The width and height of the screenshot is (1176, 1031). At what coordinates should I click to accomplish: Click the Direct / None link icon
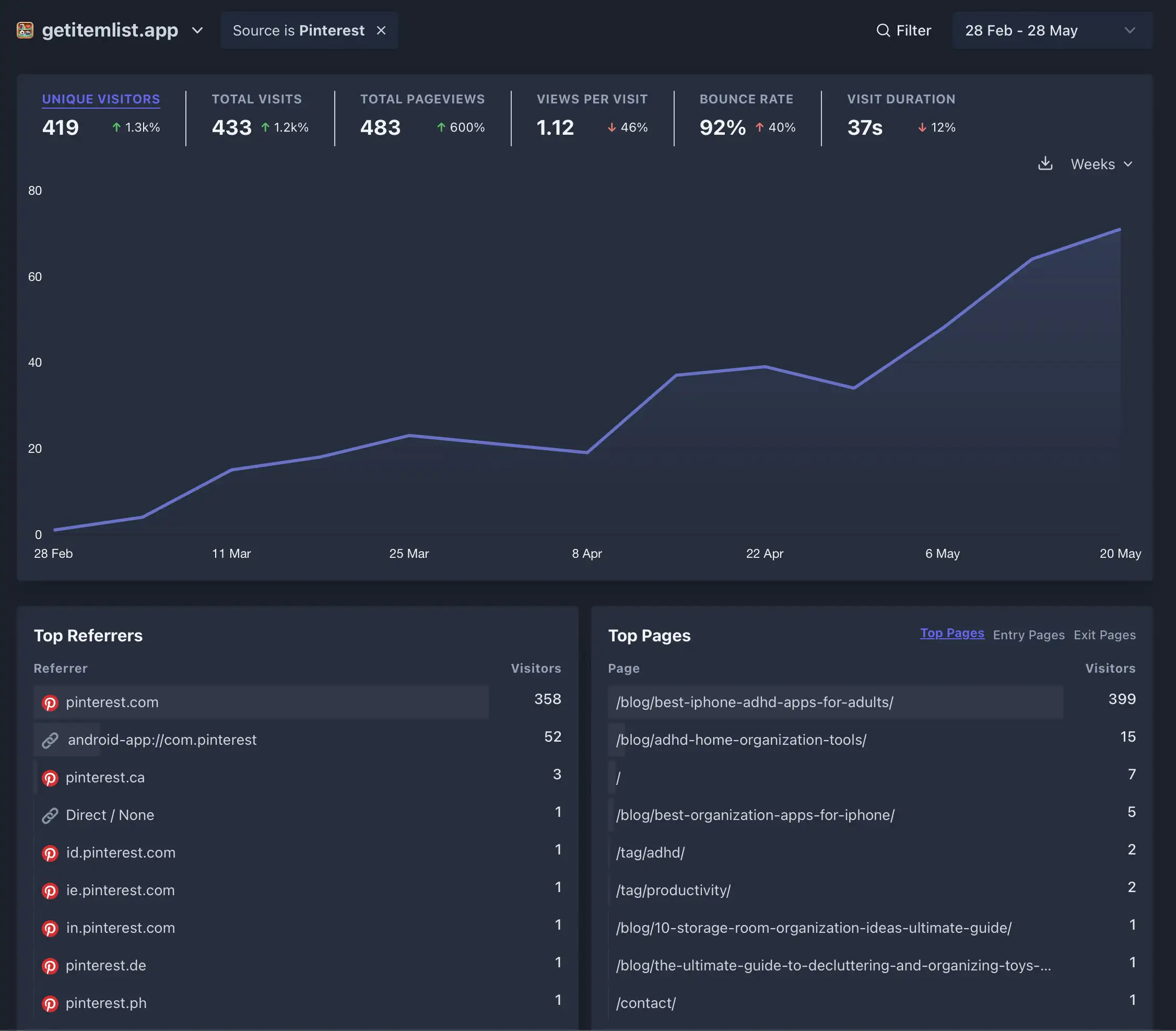[50, 815]
